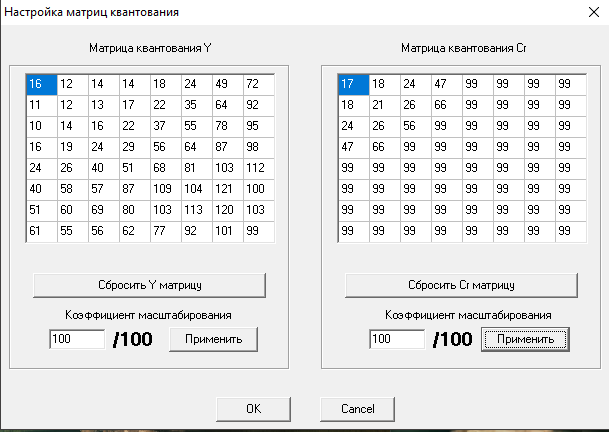
Task: Select cell 13 in the Y matrix
Action: [x=104, y=106]
